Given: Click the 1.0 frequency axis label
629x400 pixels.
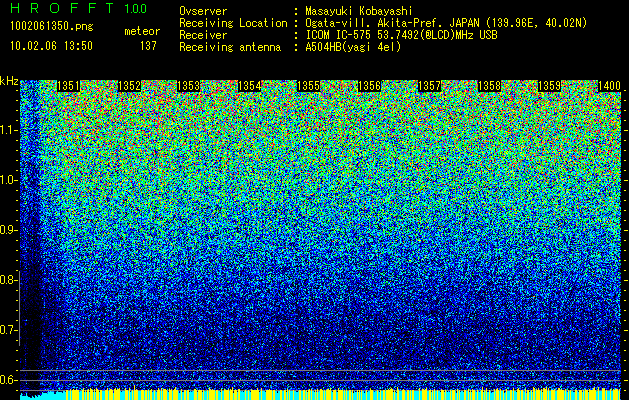Looking at the screenshot, I should coord(8,180).
